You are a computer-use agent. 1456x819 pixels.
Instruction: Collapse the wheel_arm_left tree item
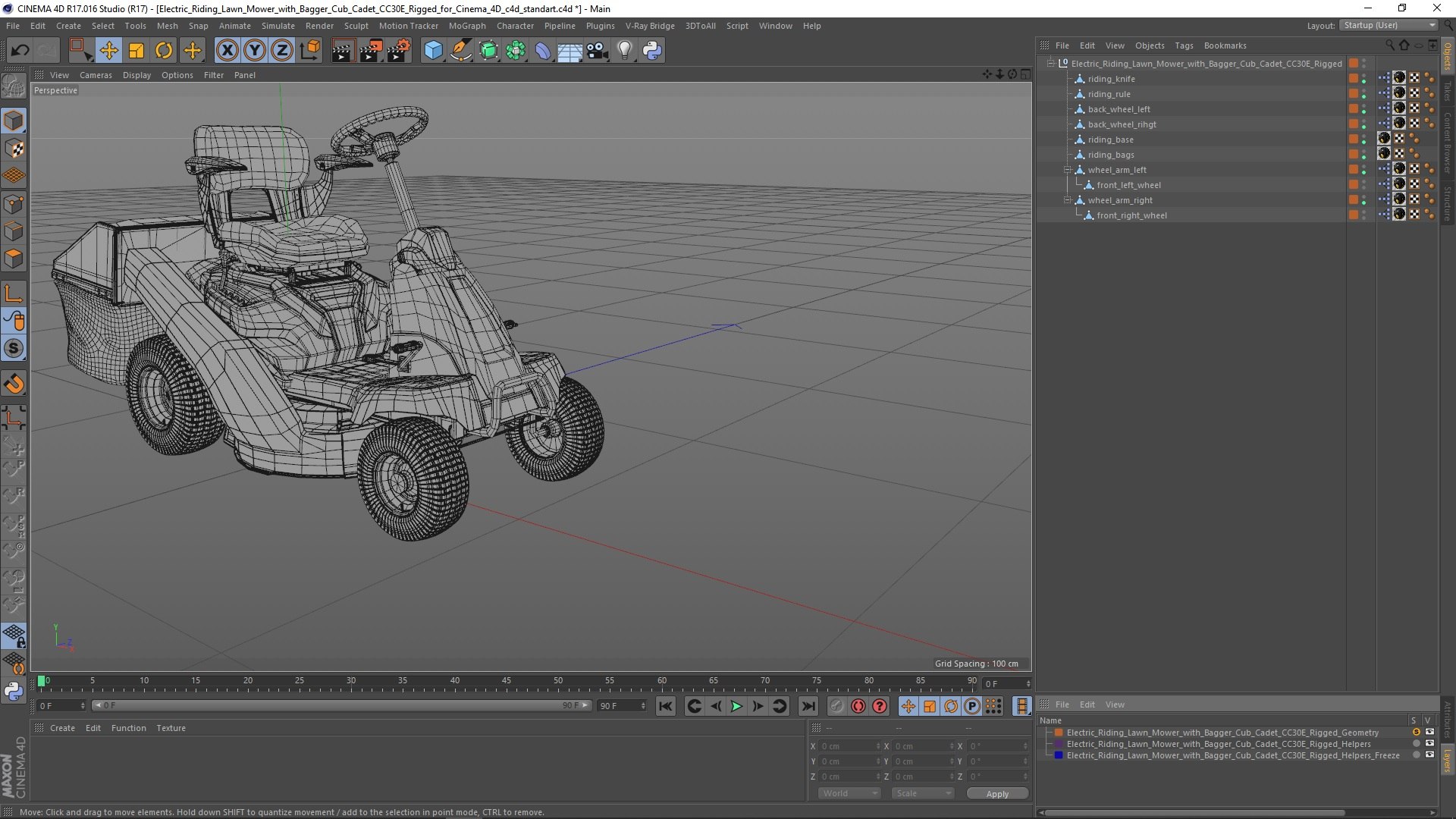1067,170
